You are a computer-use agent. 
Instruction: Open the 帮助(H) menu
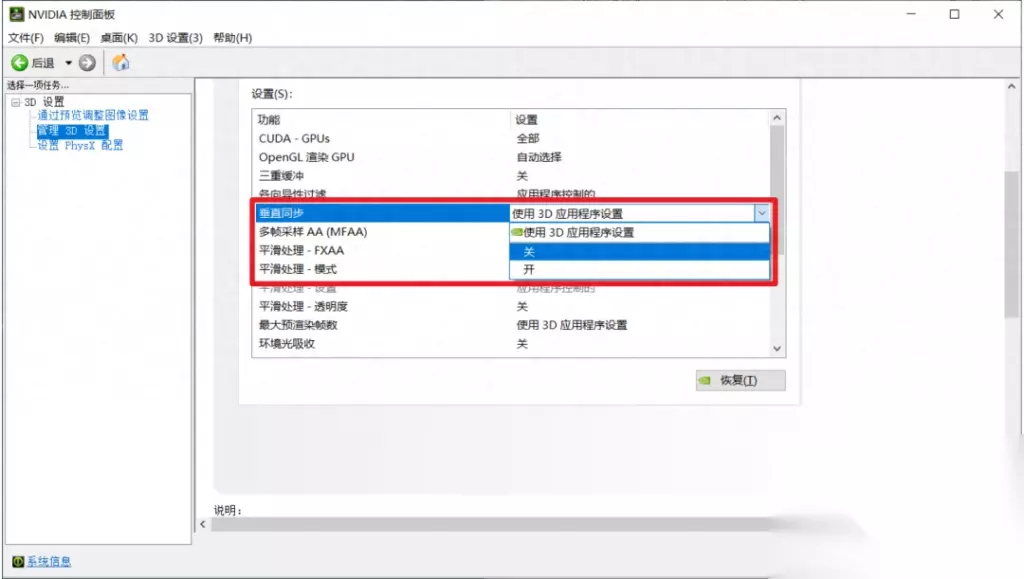click(x=232, y=38)
